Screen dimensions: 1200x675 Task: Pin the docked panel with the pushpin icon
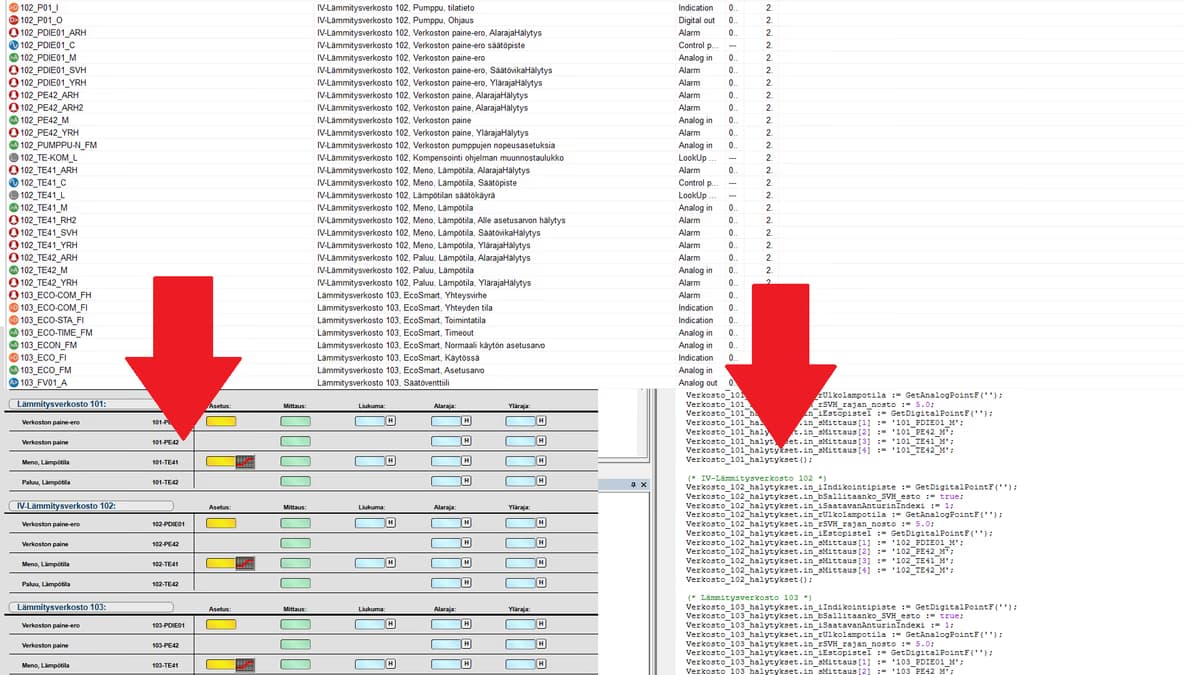click(633, 484)
